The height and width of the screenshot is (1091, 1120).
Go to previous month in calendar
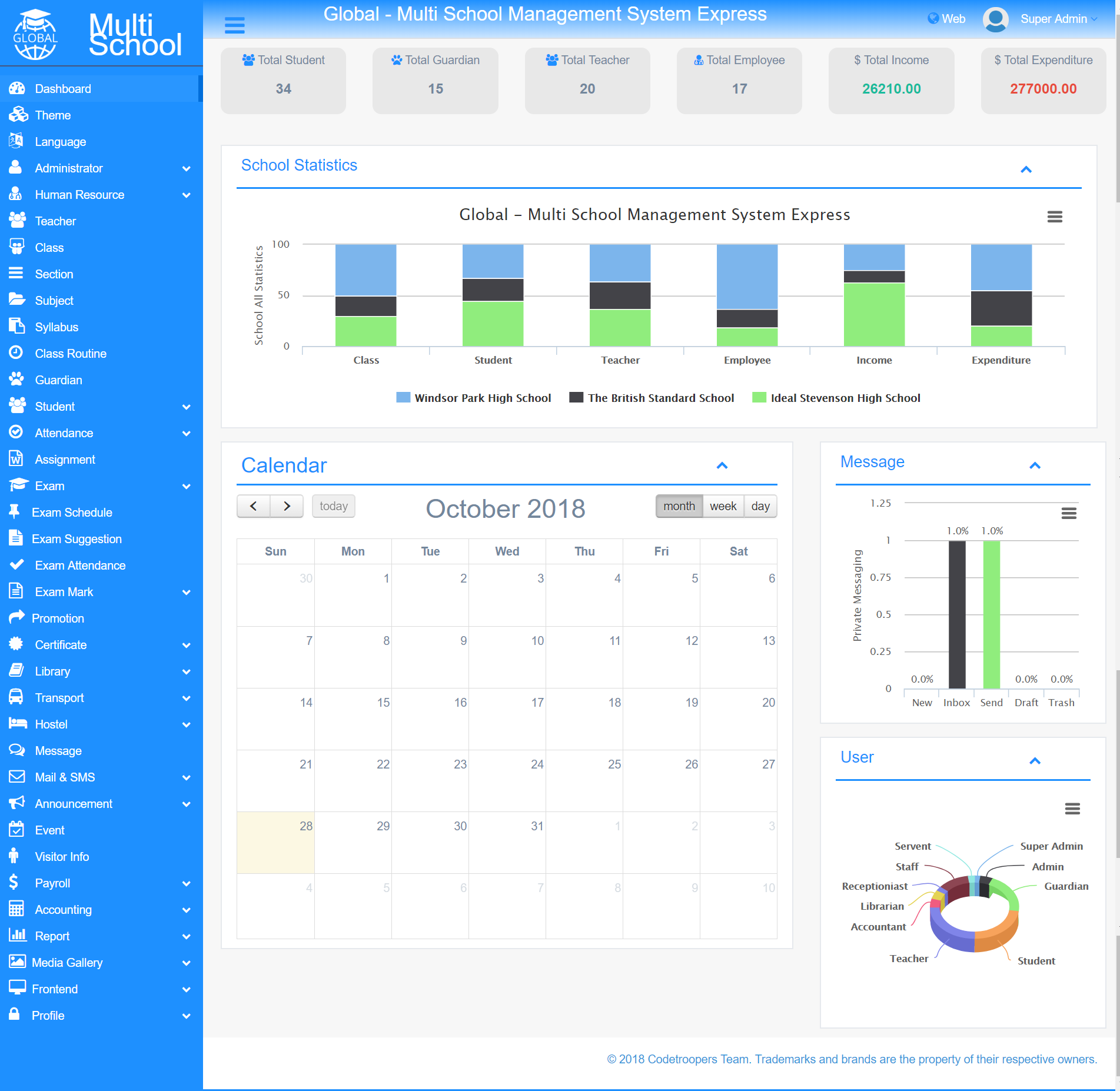(254, 506)
